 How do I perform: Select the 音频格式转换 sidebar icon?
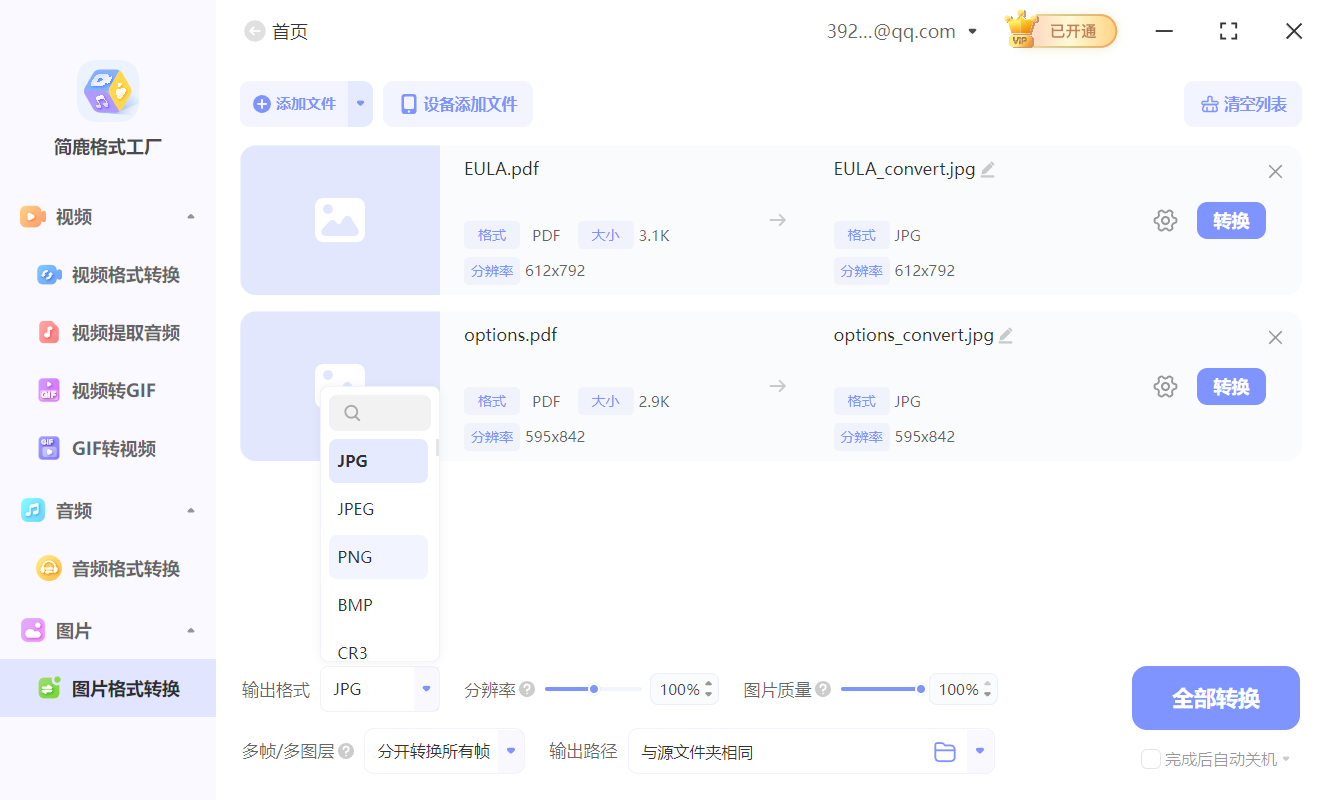pyautogui.click(x=50, y=568)
